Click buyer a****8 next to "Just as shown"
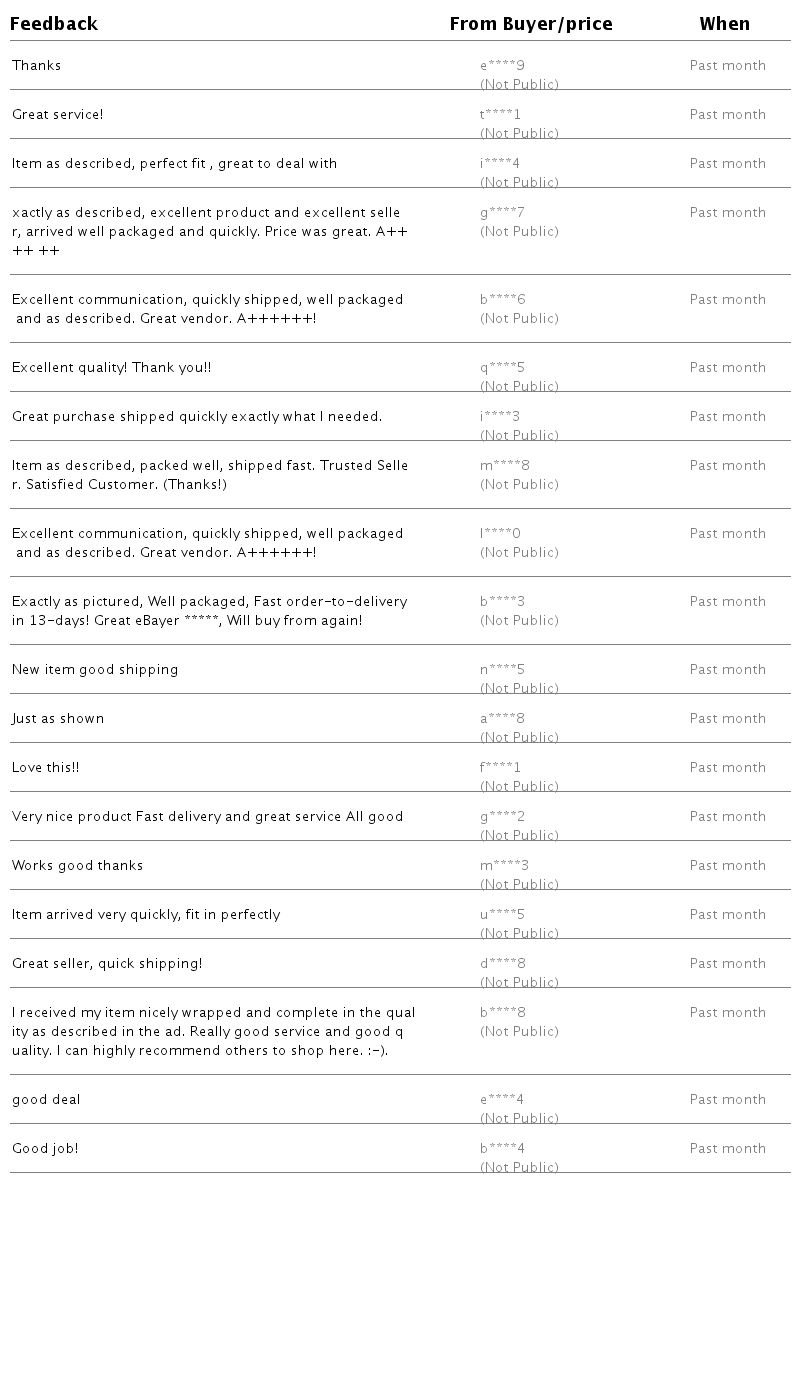 pyautogui.click(x=502, y=719)
